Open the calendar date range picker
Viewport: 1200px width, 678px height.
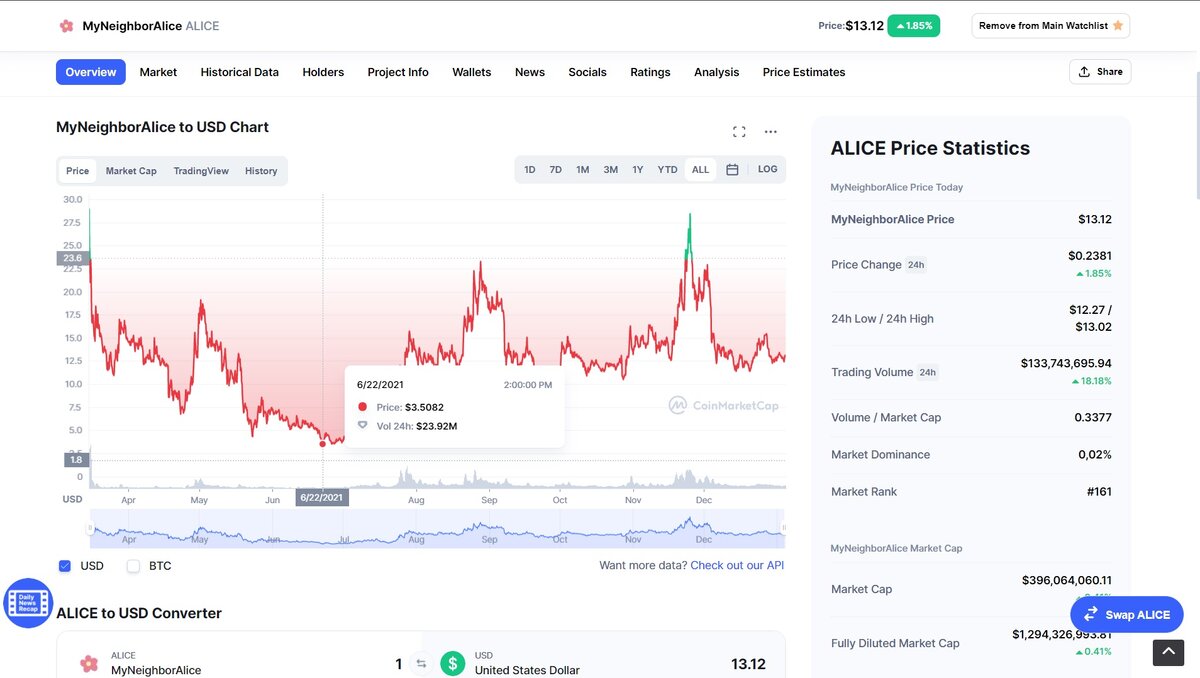732,170
